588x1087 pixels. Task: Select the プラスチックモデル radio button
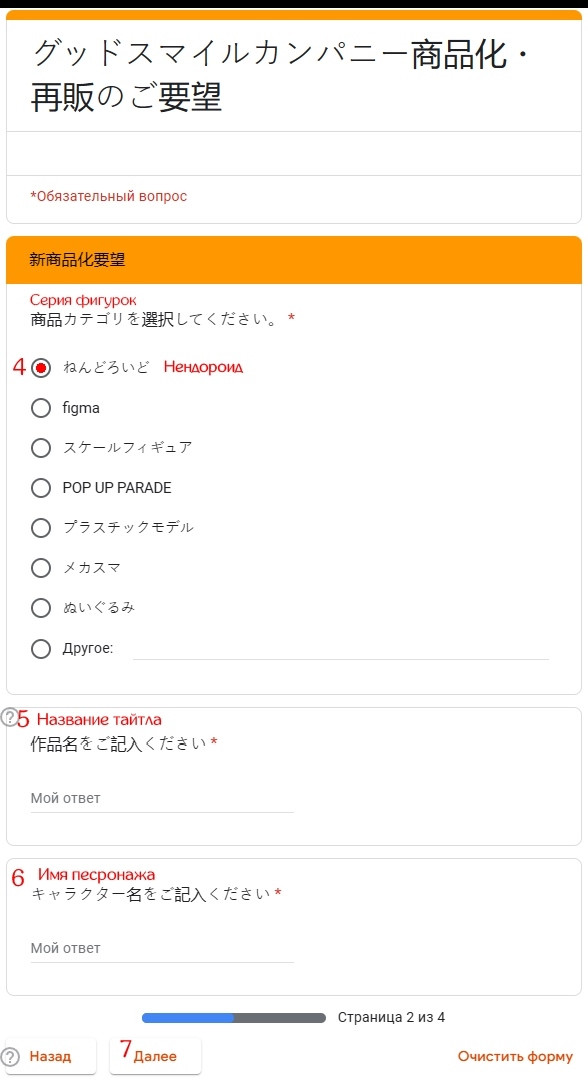(x=41, y=528)
